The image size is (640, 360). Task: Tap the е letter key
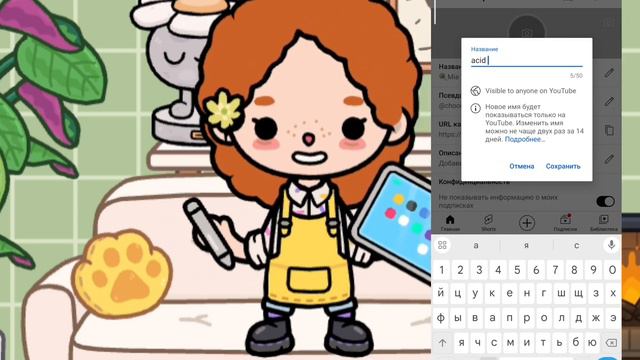click(x=509, y=293)
